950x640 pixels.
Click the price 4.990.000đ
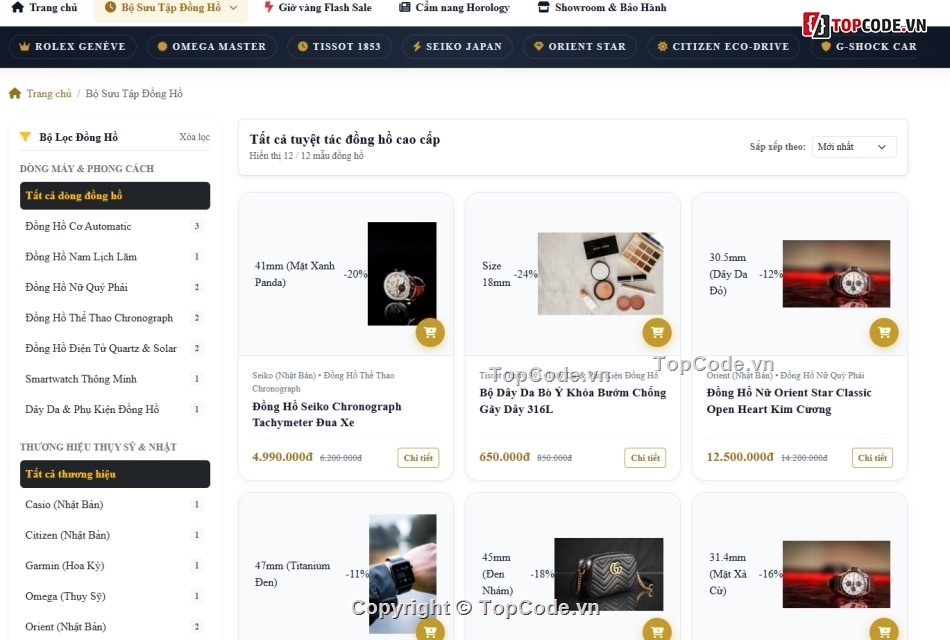click(282, 457)
